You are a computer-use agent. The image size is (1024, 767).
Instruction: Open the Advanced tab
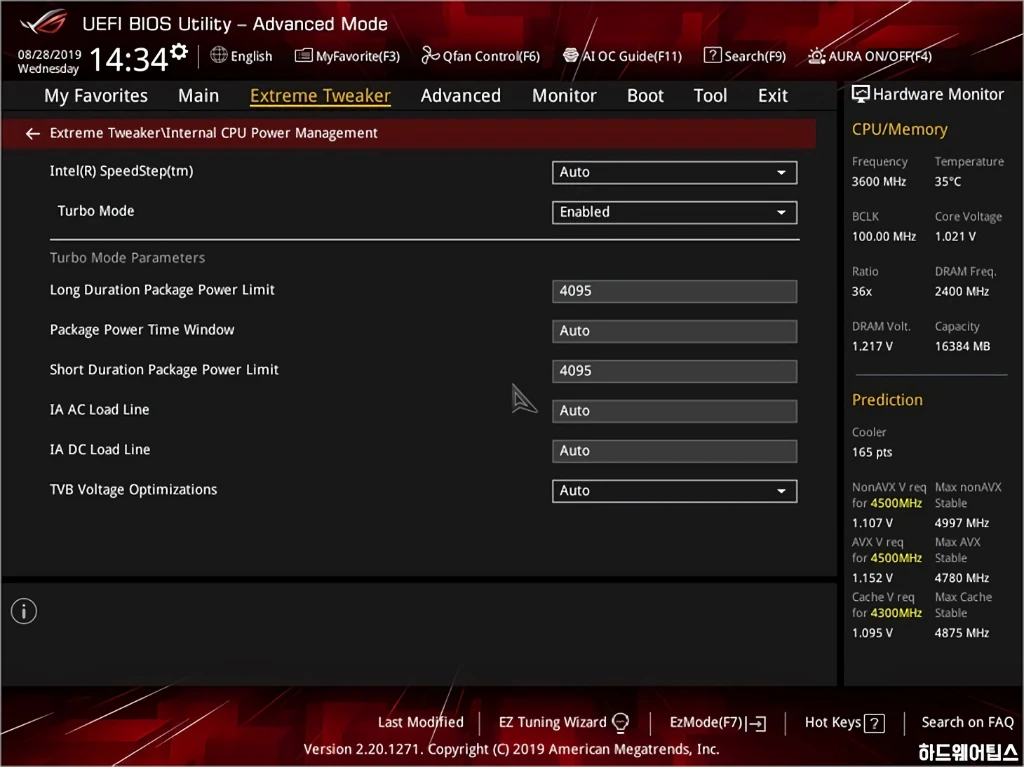point(460,96)
